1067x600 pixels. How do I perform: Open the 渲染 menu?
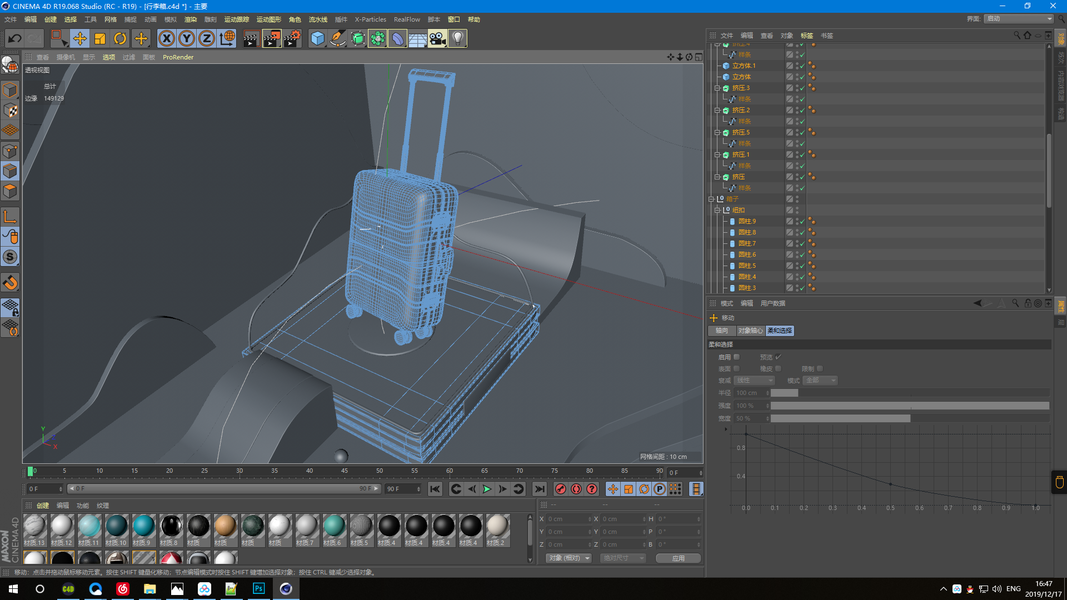tap(191, 20)
